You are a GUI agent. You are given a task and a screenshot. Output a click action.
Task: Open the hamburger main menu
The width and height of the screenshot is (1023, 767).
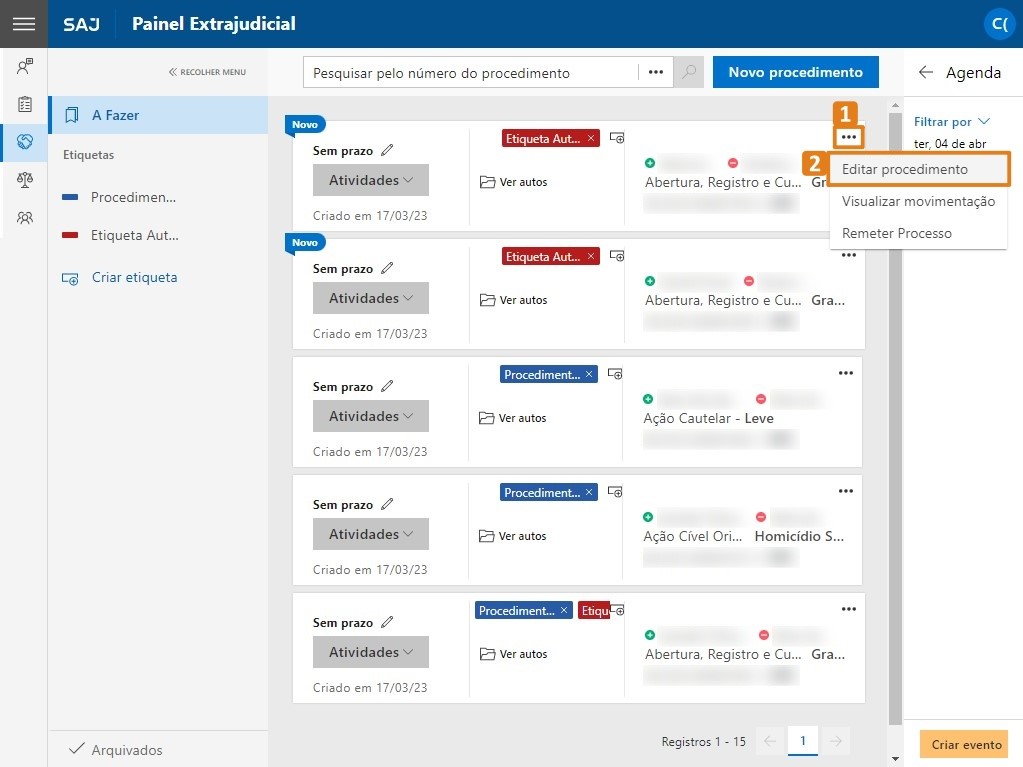23,23
